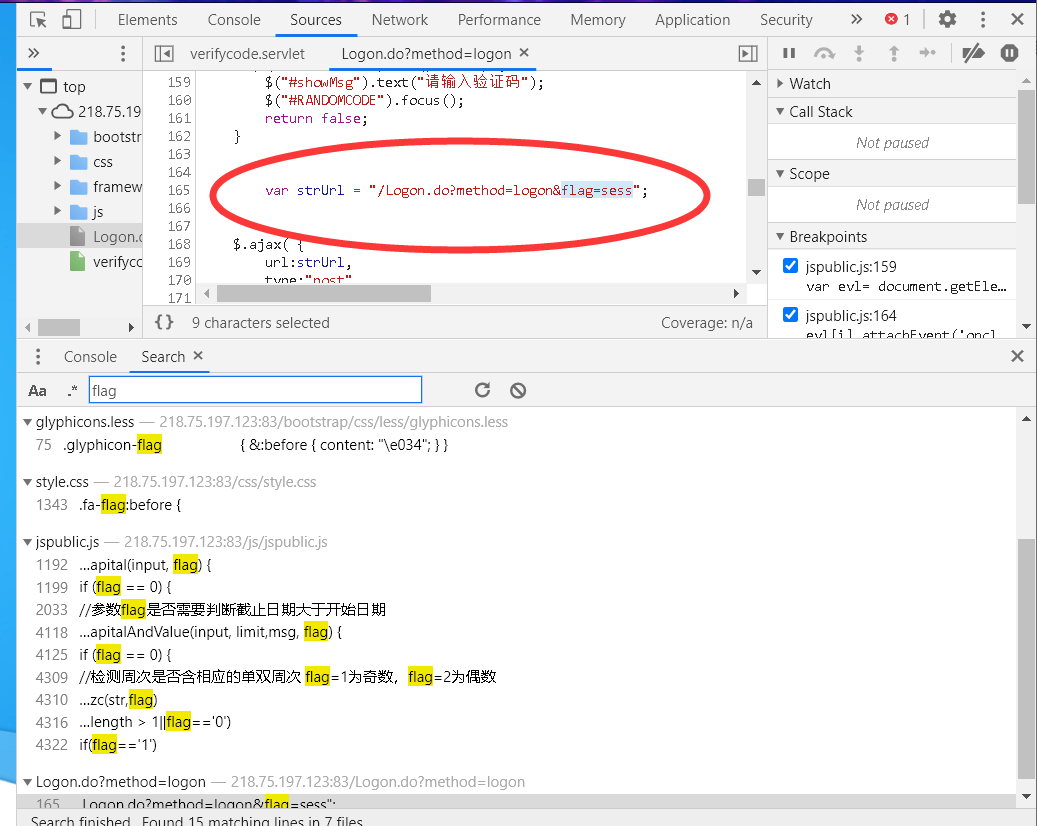Switch to verifycode.servlet source tab
The image size is (1037, 826).
pos(247,54)
